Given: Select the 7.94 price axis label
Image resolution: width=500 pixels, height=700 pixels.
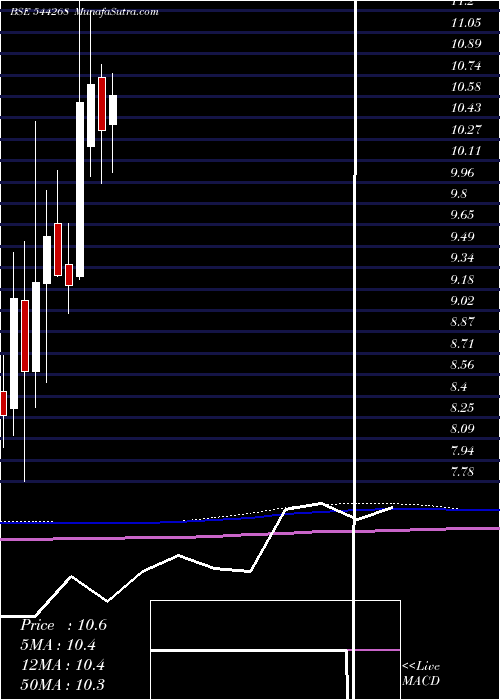Looking at the screenshot, I should [x=462, y=450].
